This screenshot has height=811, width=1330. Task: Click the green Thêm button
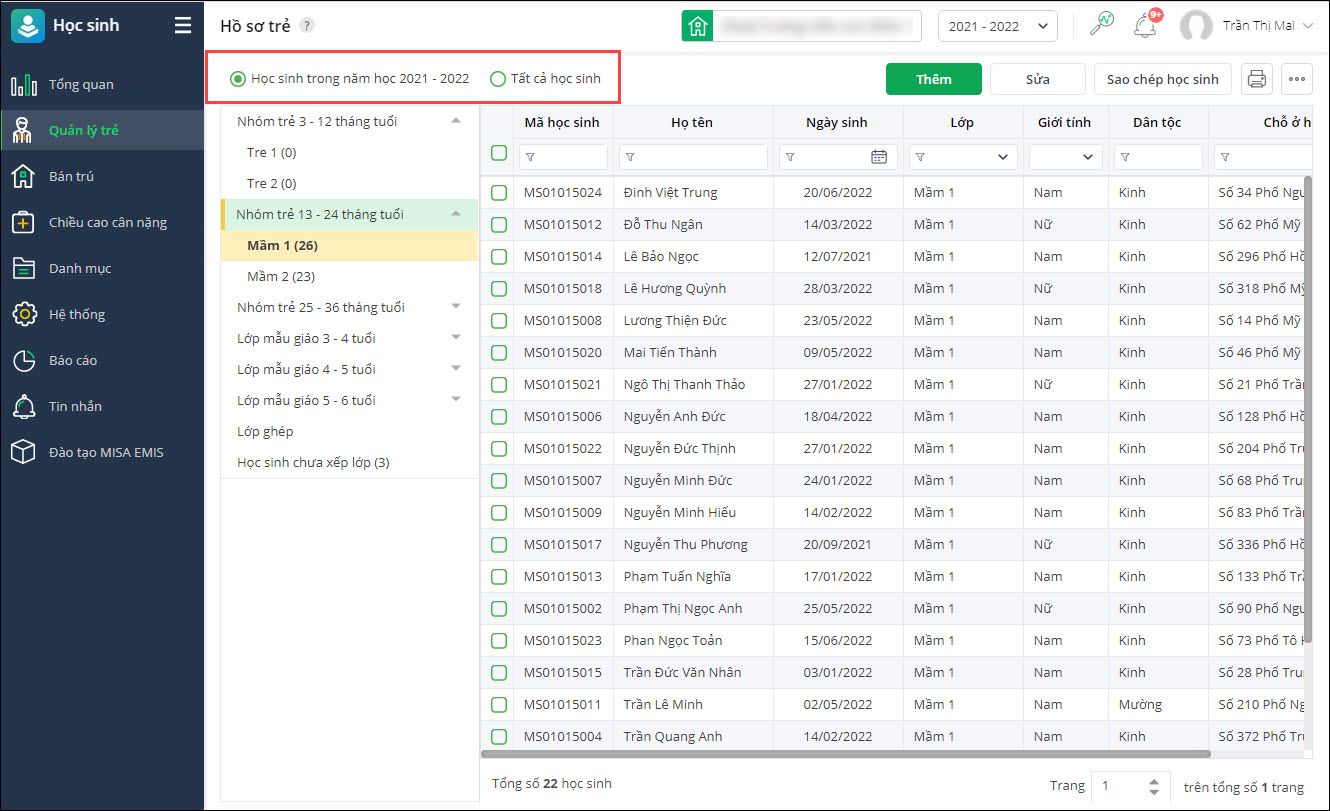coord(933,79)
